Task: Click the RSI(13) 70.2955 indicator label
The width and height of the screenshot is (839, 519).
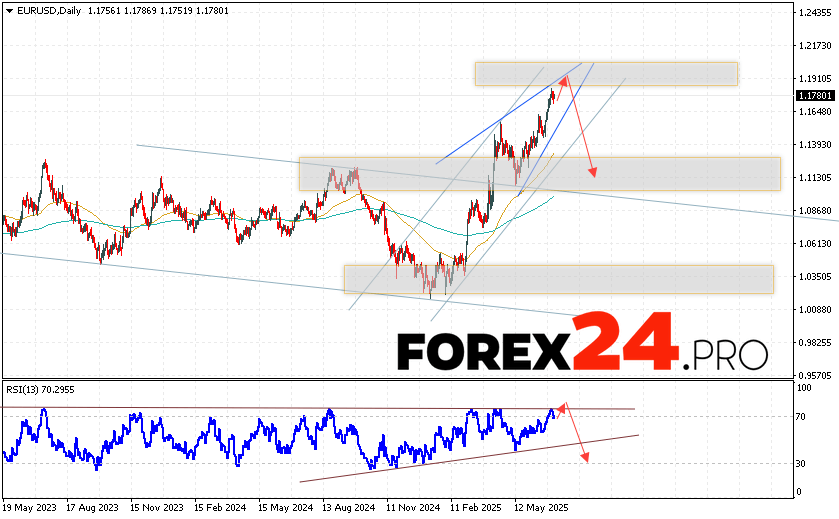Action: (39, 389)
